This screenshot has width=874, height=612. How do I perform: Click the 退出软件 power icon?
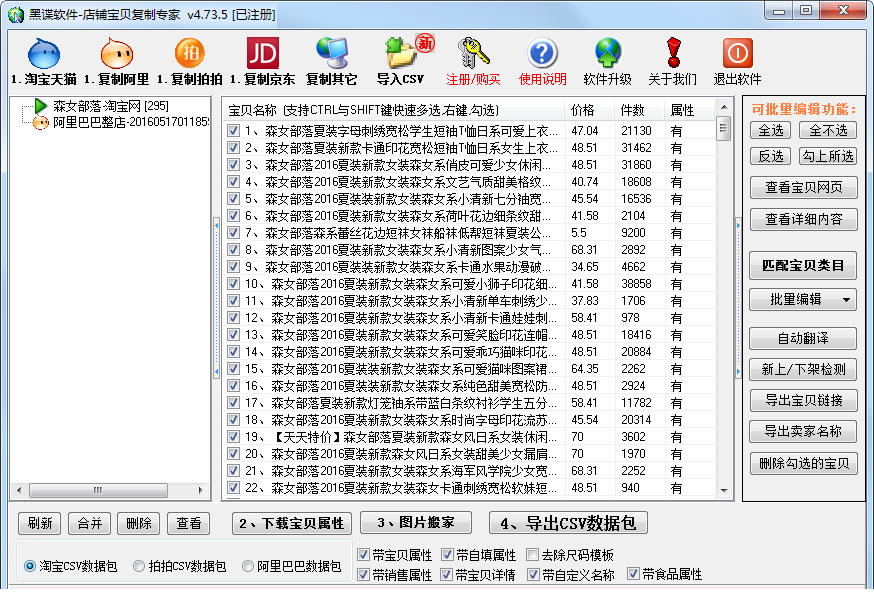click(737, 54)
